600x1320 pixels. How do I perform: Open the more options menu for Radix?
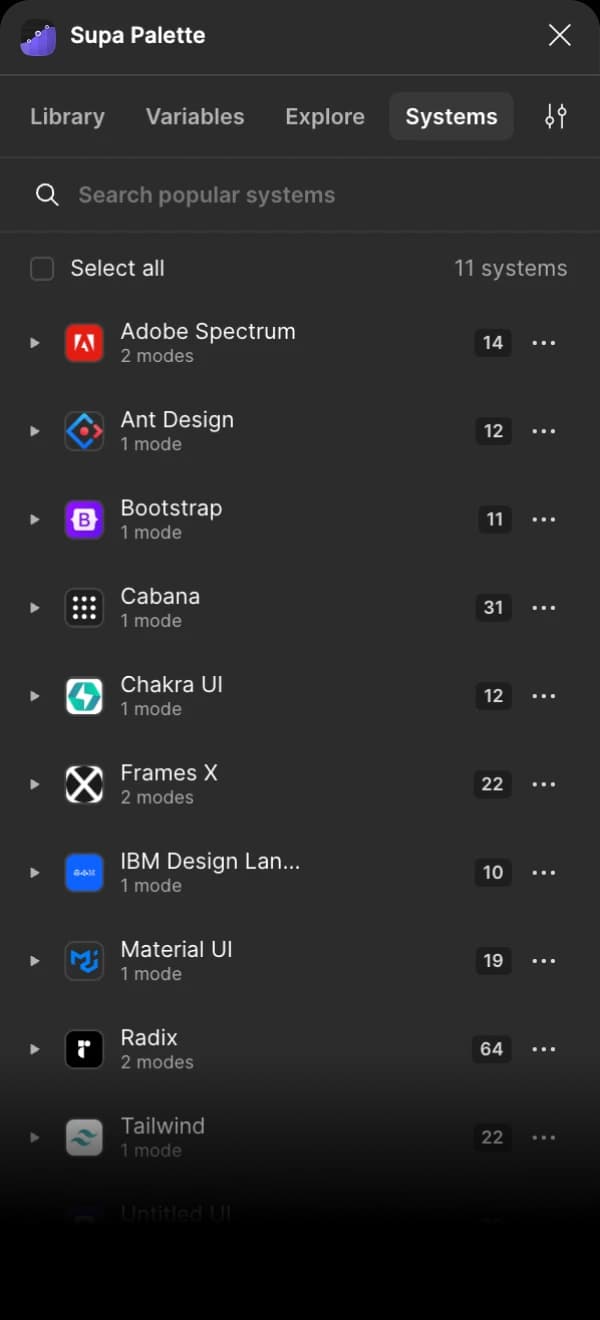click(544, 1049)
